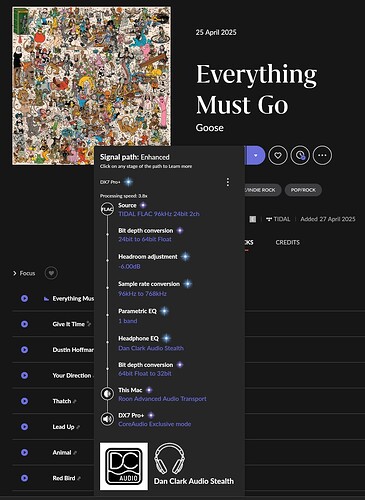The height and width of the screenshot is (500, 365).
Task: Switch to the CREDITS tab
Action: (287, 243)
